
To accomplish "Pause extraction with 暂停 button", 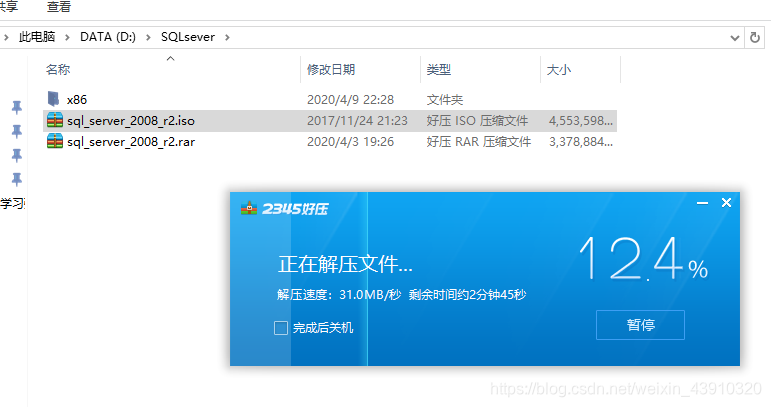I will tap(640, 325).
